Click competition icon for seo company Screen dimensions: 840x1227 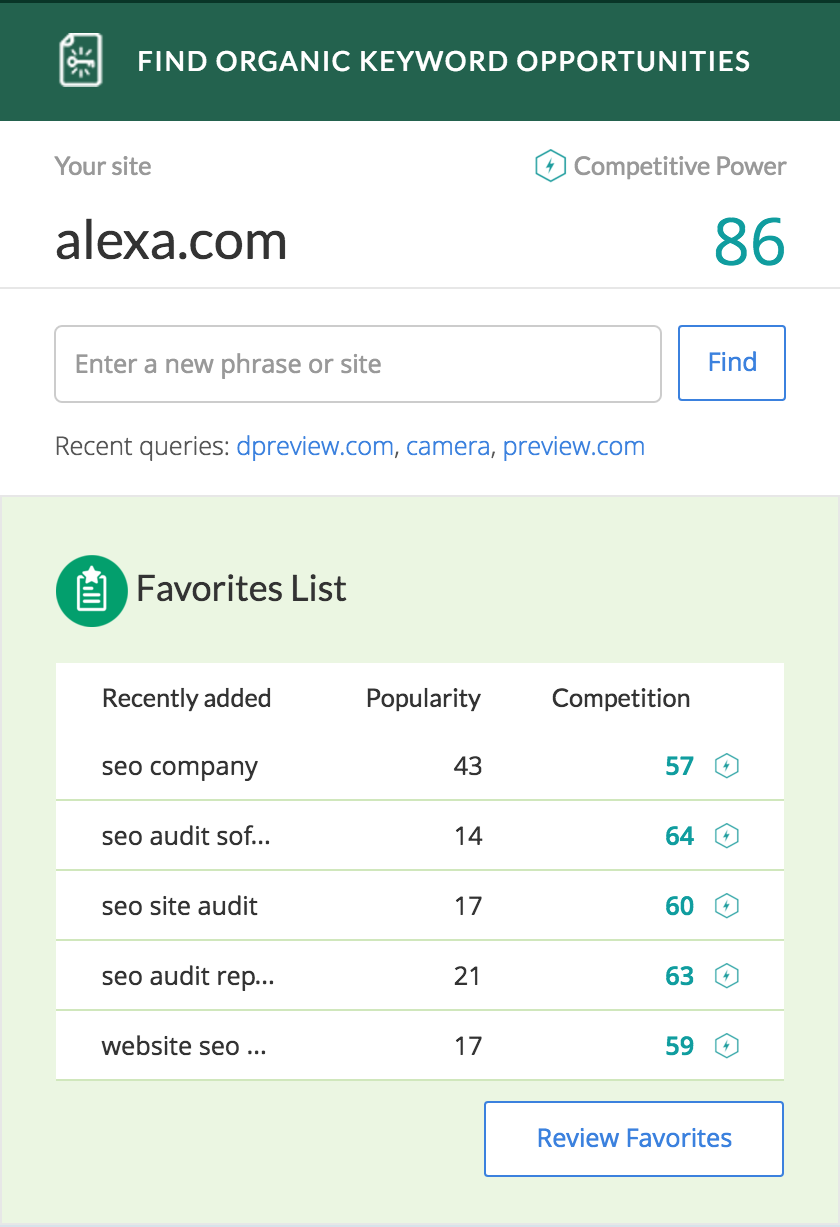[727, 767]
